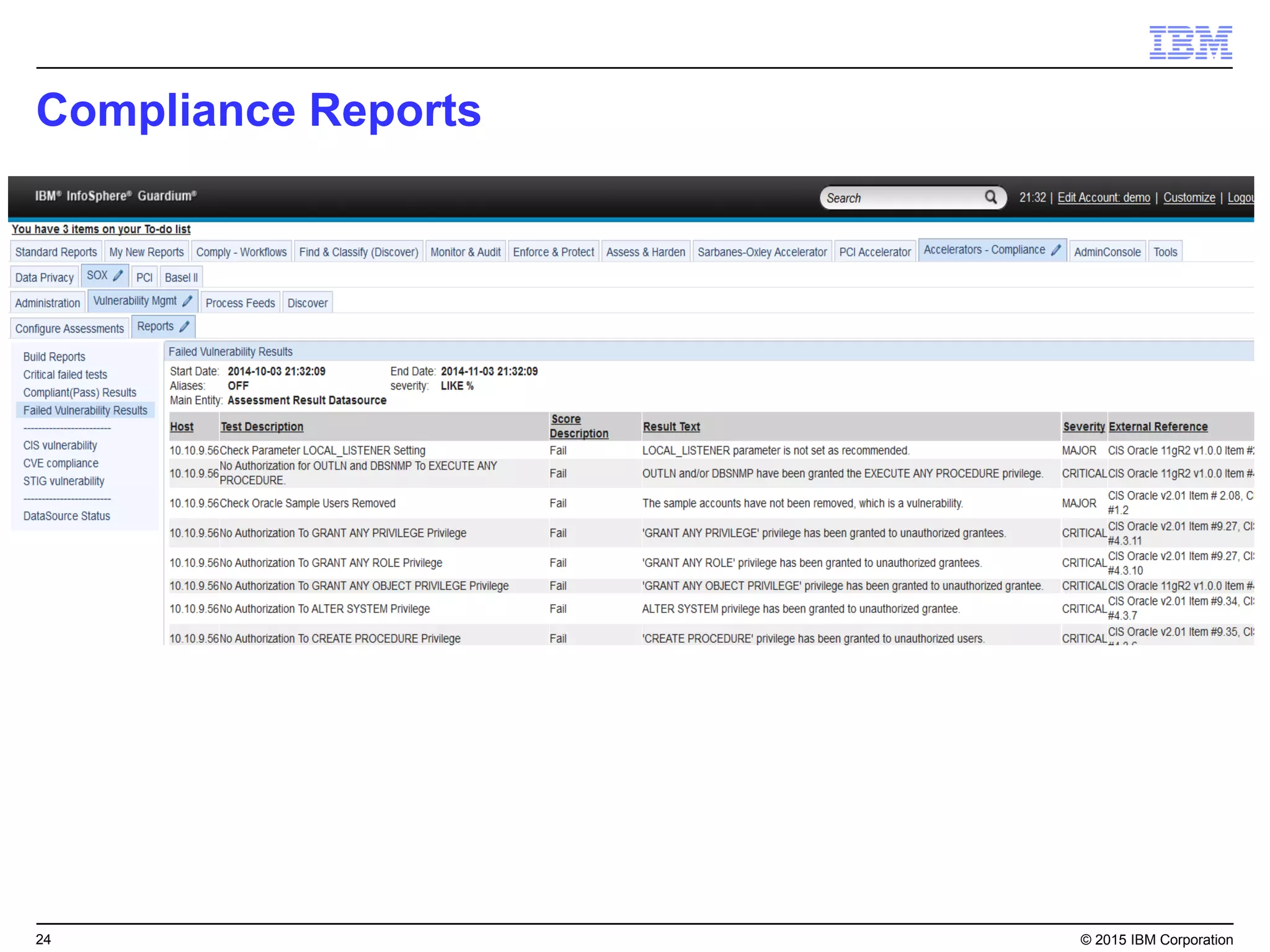Open the Data Privacy tab
Viewport: 1270px width, 952px height.
44,278
